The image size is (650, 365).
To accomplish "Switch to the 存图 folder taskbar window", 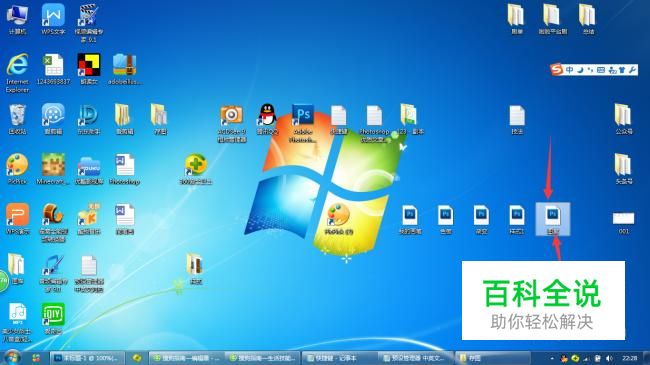I will [492, 358].
